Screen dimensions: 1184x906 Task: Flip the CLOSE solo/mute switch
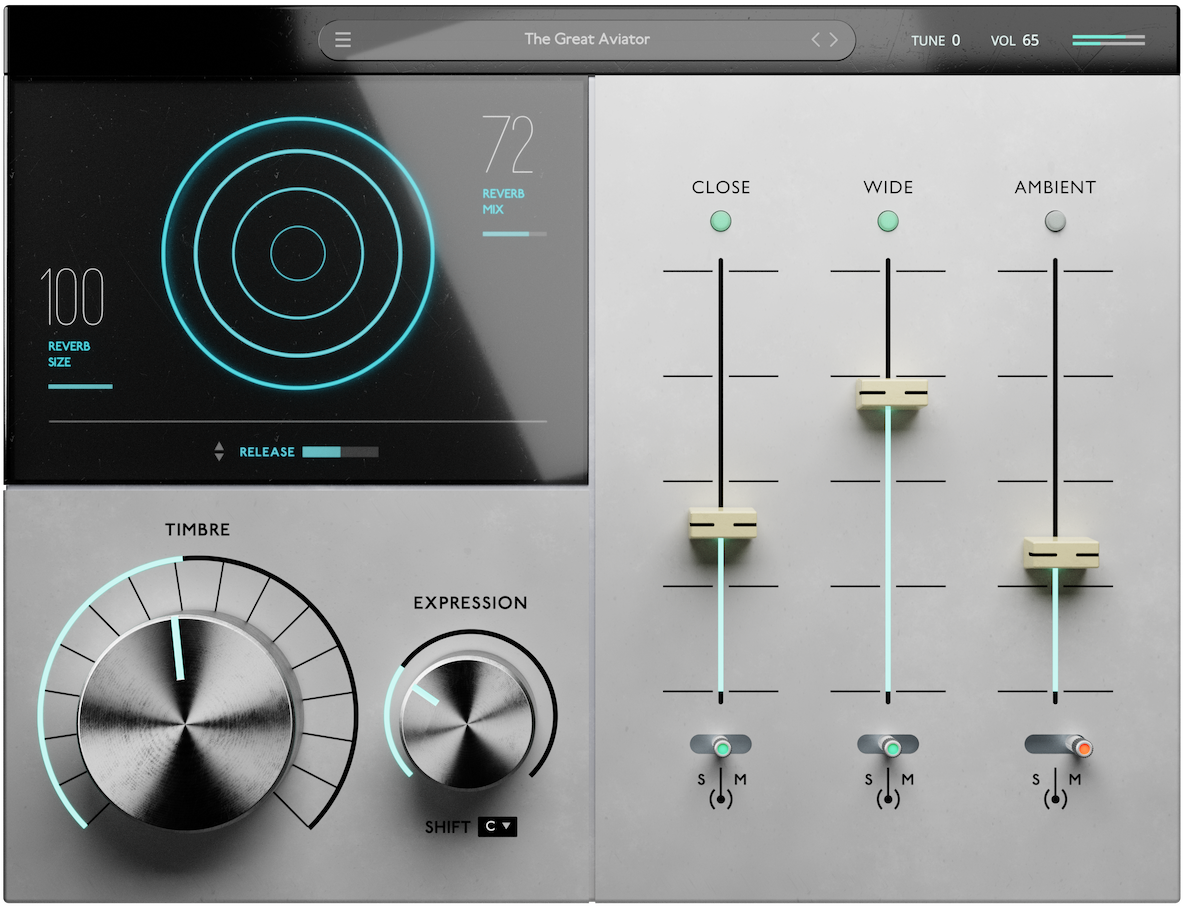(x=720, y=746)
